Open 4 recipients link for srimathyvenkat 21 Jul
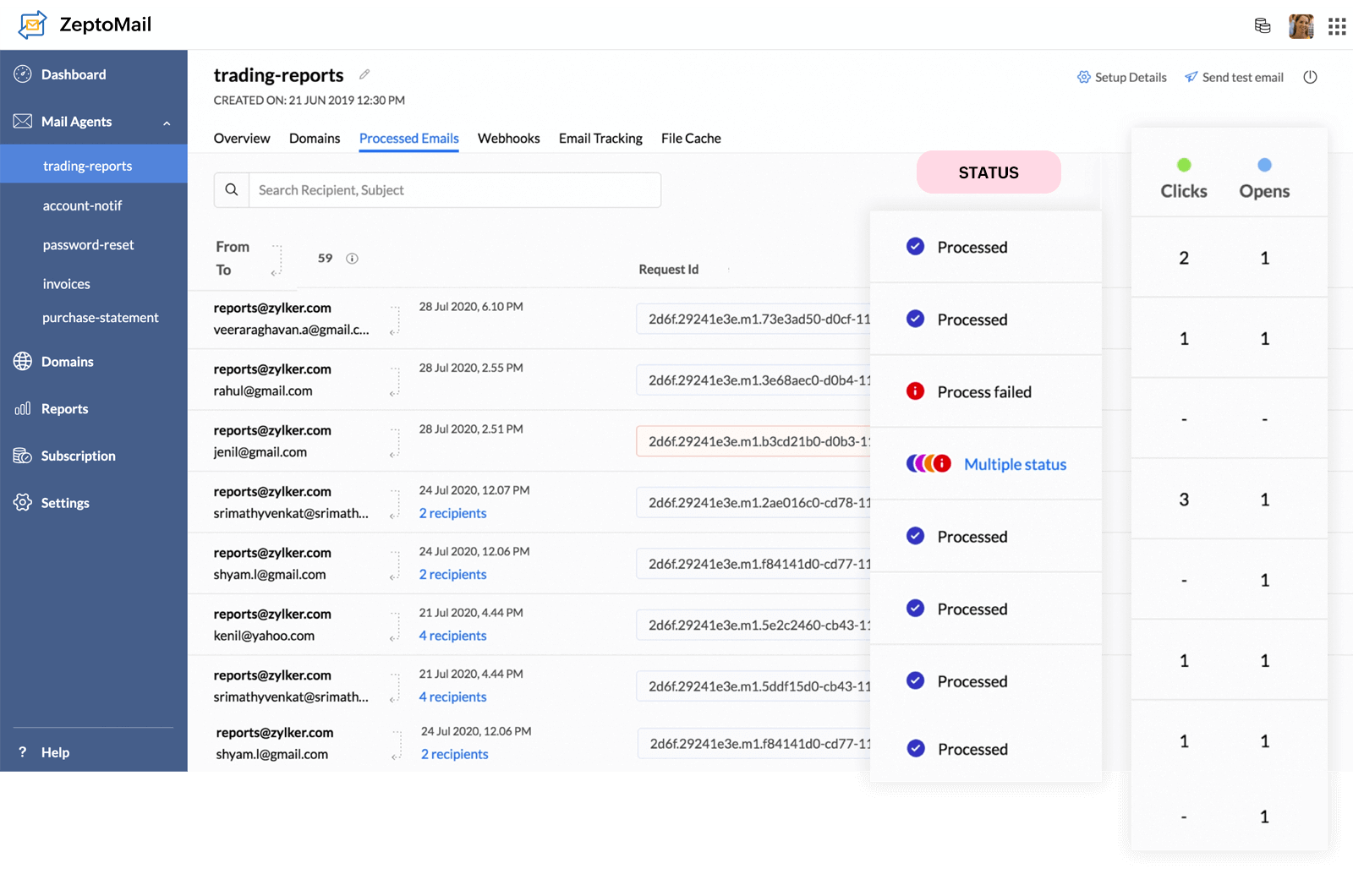This screenshot has width=1353, height=896. [452, 697]
